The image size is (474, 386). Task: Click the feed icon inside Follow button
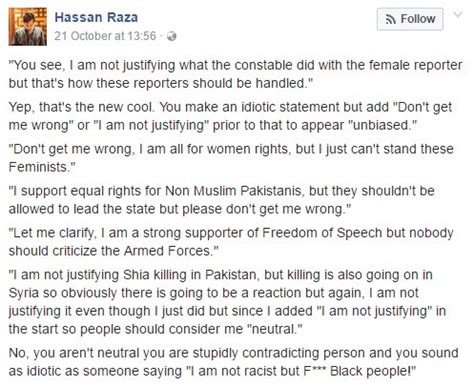point(390,19)
